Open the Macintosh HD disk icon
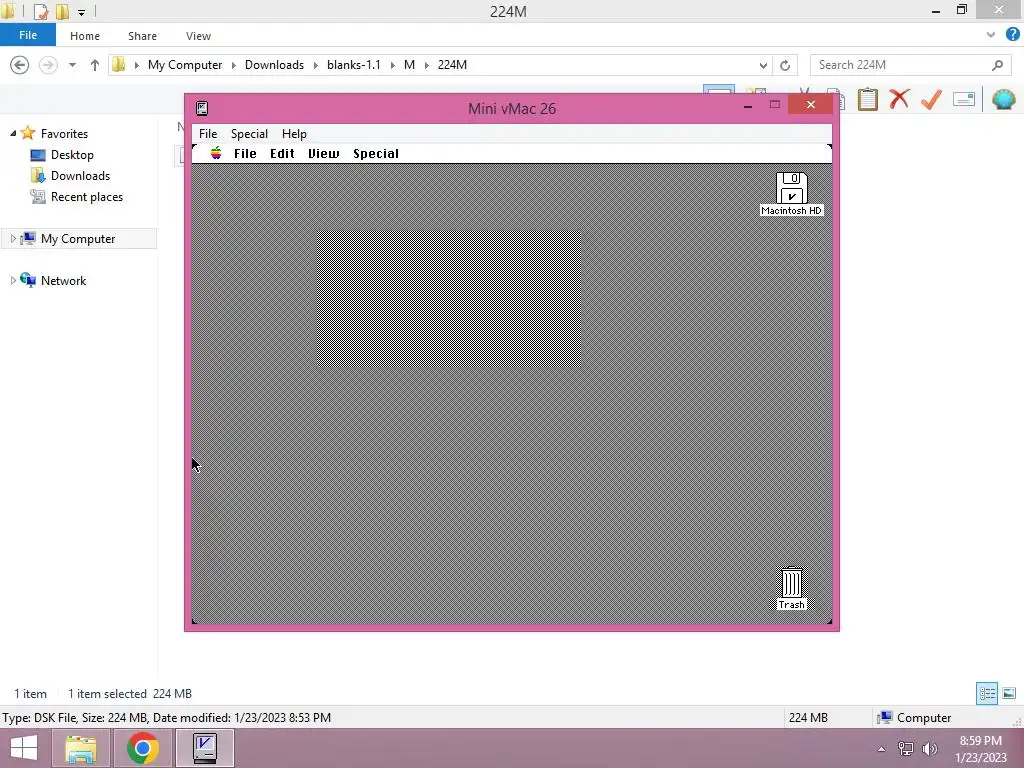 (x=792, y=189)
